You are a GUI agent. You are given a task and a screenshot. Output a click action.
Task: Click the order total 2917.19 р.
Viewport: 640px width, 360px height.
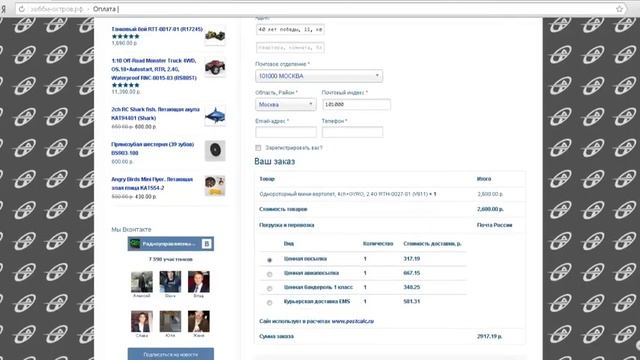489,336
